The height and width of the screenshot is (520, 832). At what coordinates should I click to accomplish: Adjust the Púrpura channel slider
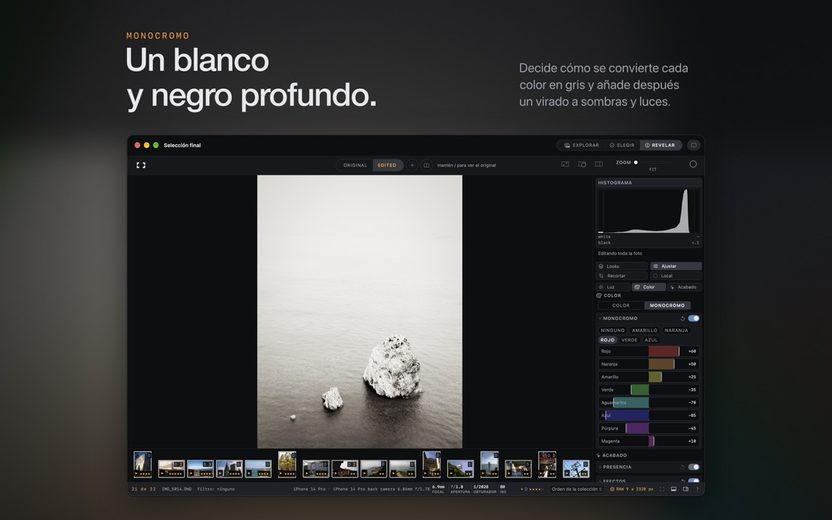click(648, 428)
